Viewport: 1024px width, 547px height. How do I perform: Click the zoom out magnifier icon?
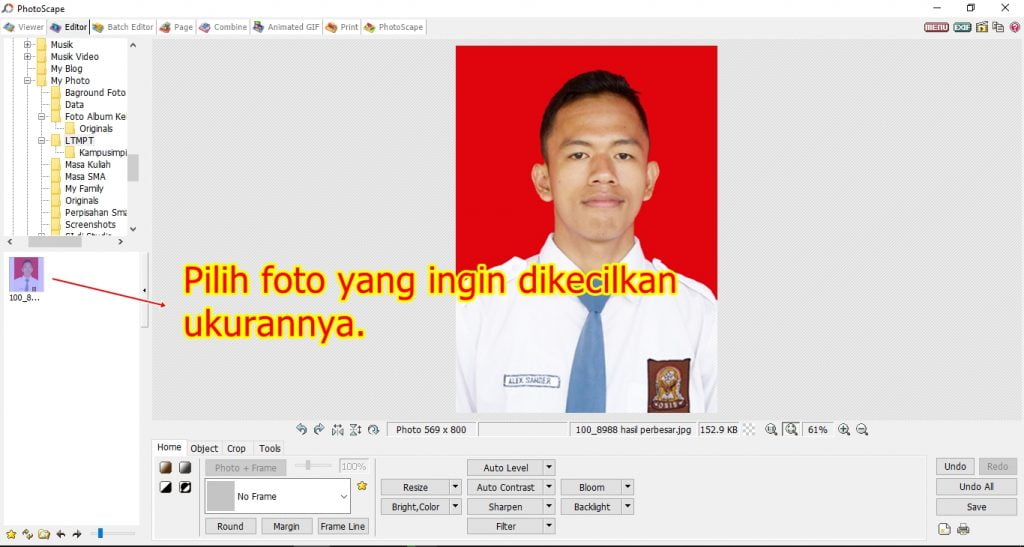[x=862, y=429]
